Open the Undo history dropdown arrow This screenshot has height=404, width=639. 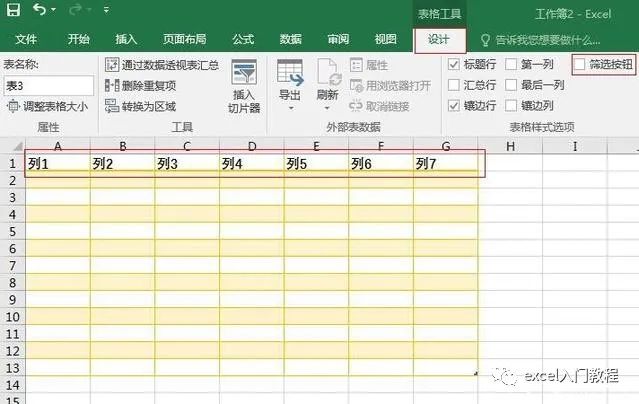(54, 11)
